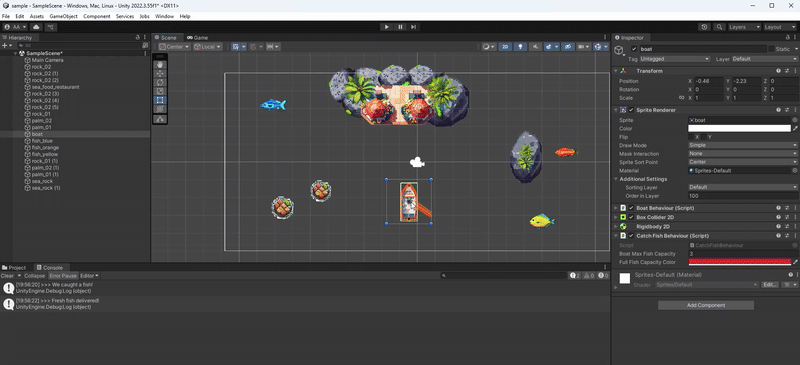Viewport: 800px width, 365px height.
Task: Select the Move tool in Scene toolbar
Action: 160,74
